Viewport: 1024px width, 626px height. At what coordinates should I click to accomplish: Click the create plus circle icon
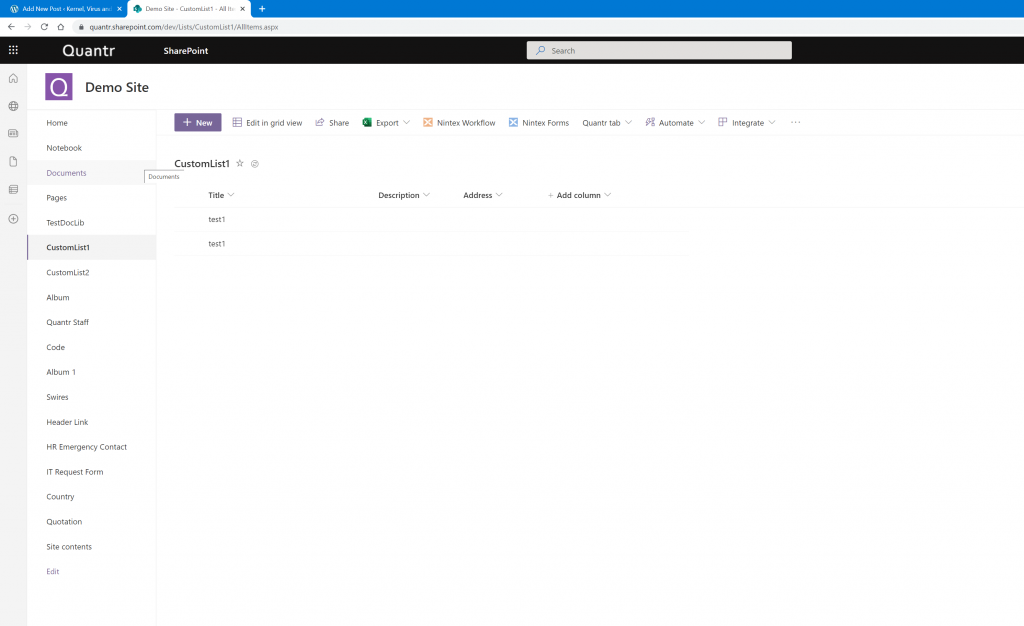pos(13,219)
